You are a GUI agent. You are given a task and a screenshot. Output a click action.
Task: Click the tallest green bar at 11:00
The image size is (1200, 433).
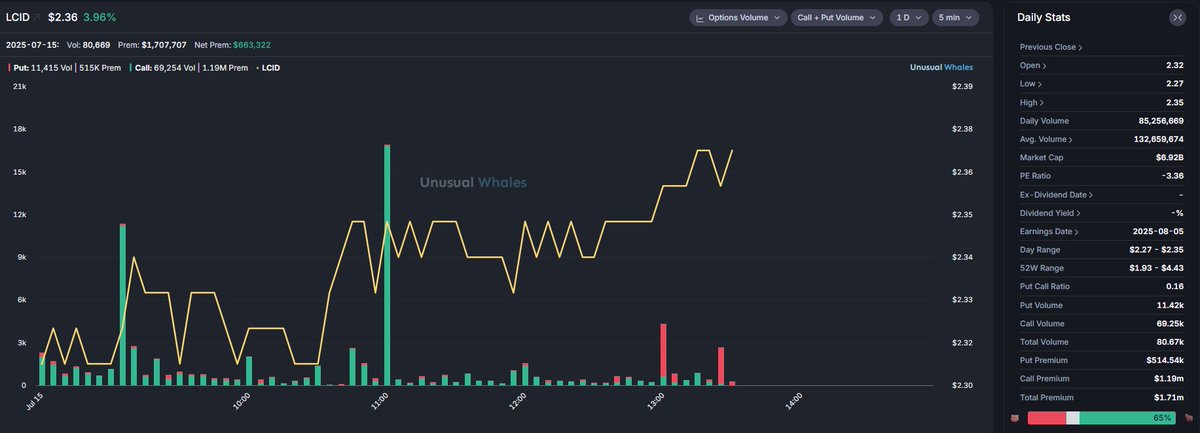(x=386, y=266)
